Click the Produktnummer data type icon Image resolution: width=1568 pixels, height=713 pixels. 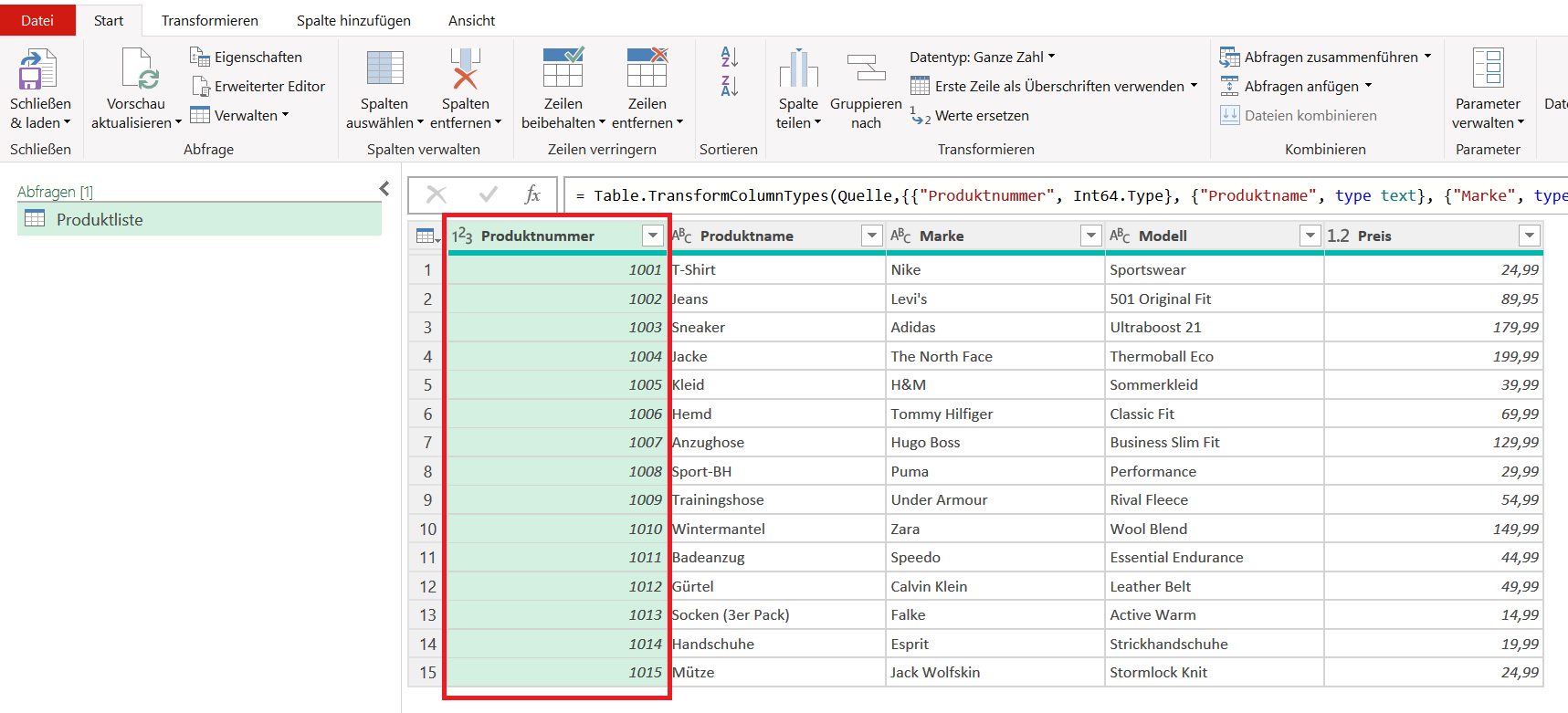[x=462, y=236]
